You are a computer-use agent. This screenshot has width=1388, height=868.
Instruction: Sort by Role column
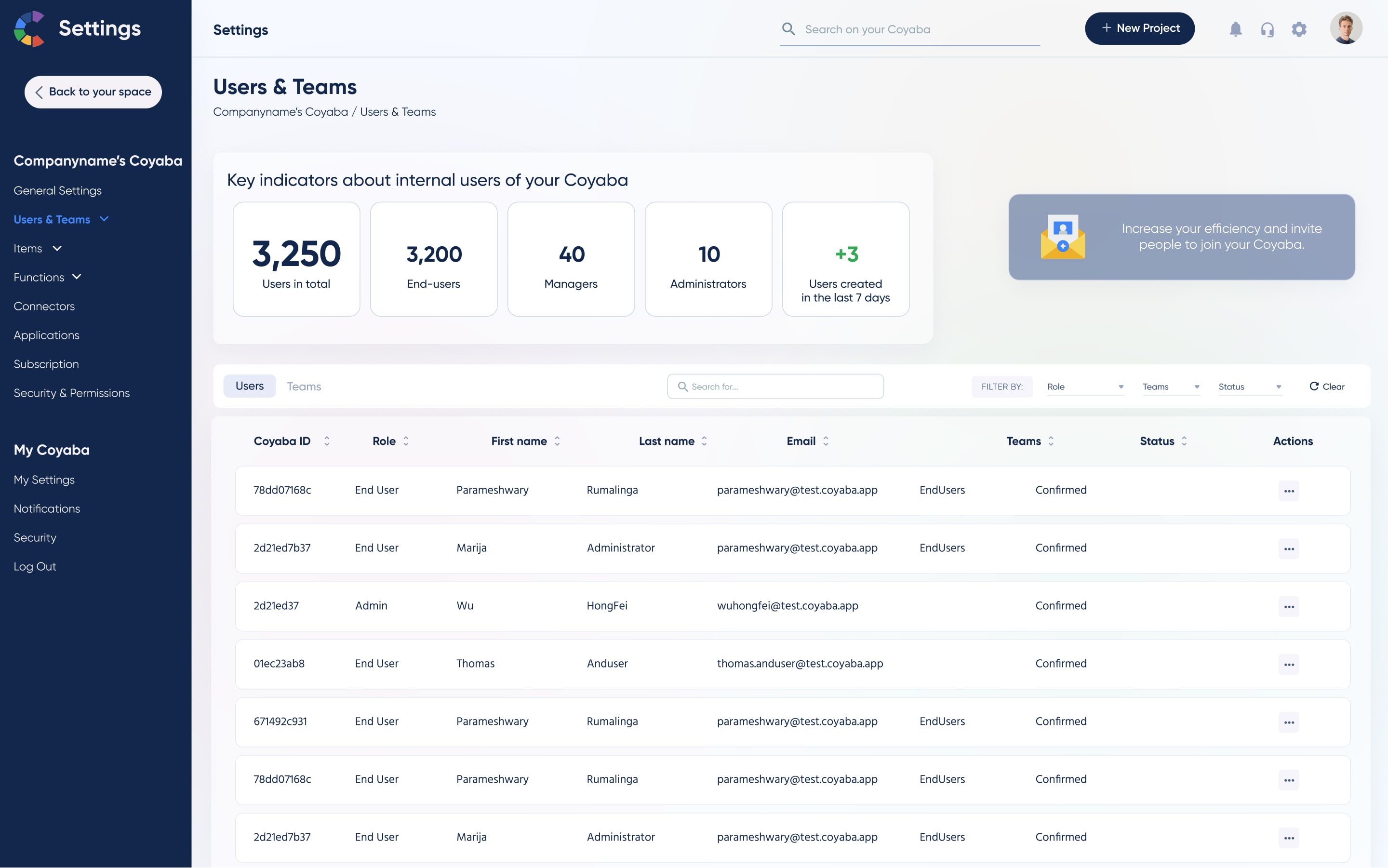pos(406,441)
